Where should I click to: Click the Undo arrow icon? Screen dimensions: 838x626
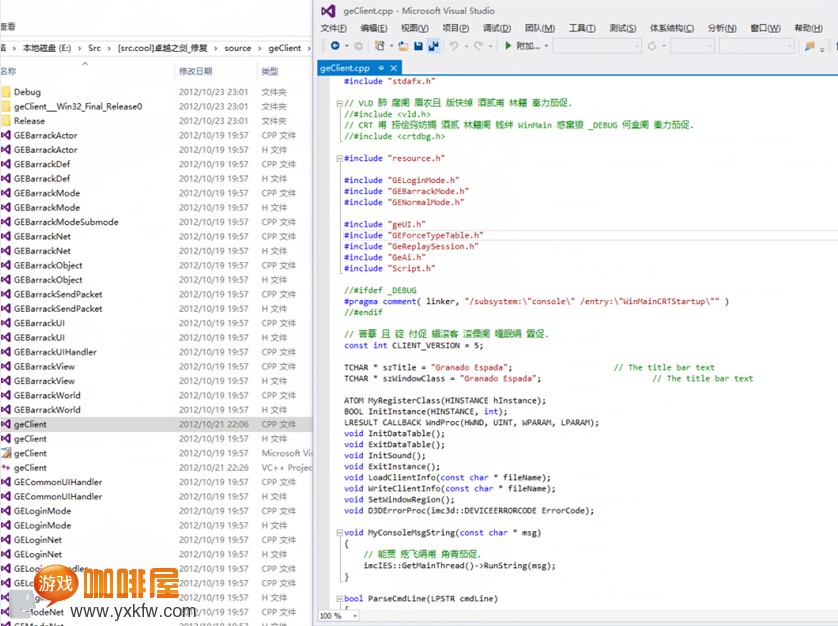click(455, 46)
